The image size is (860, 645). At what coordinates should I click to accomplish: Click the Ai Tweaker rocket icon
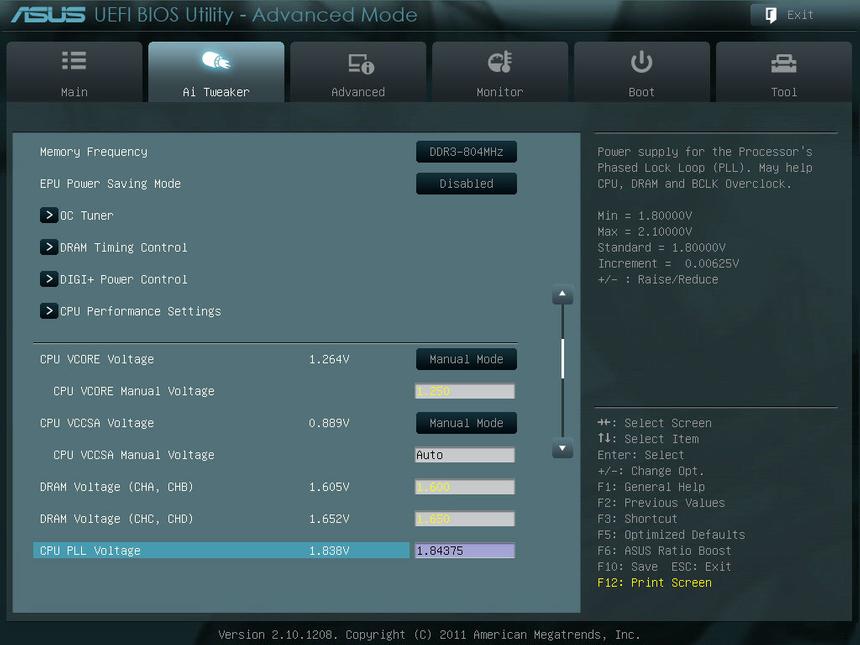click(216, 62)
